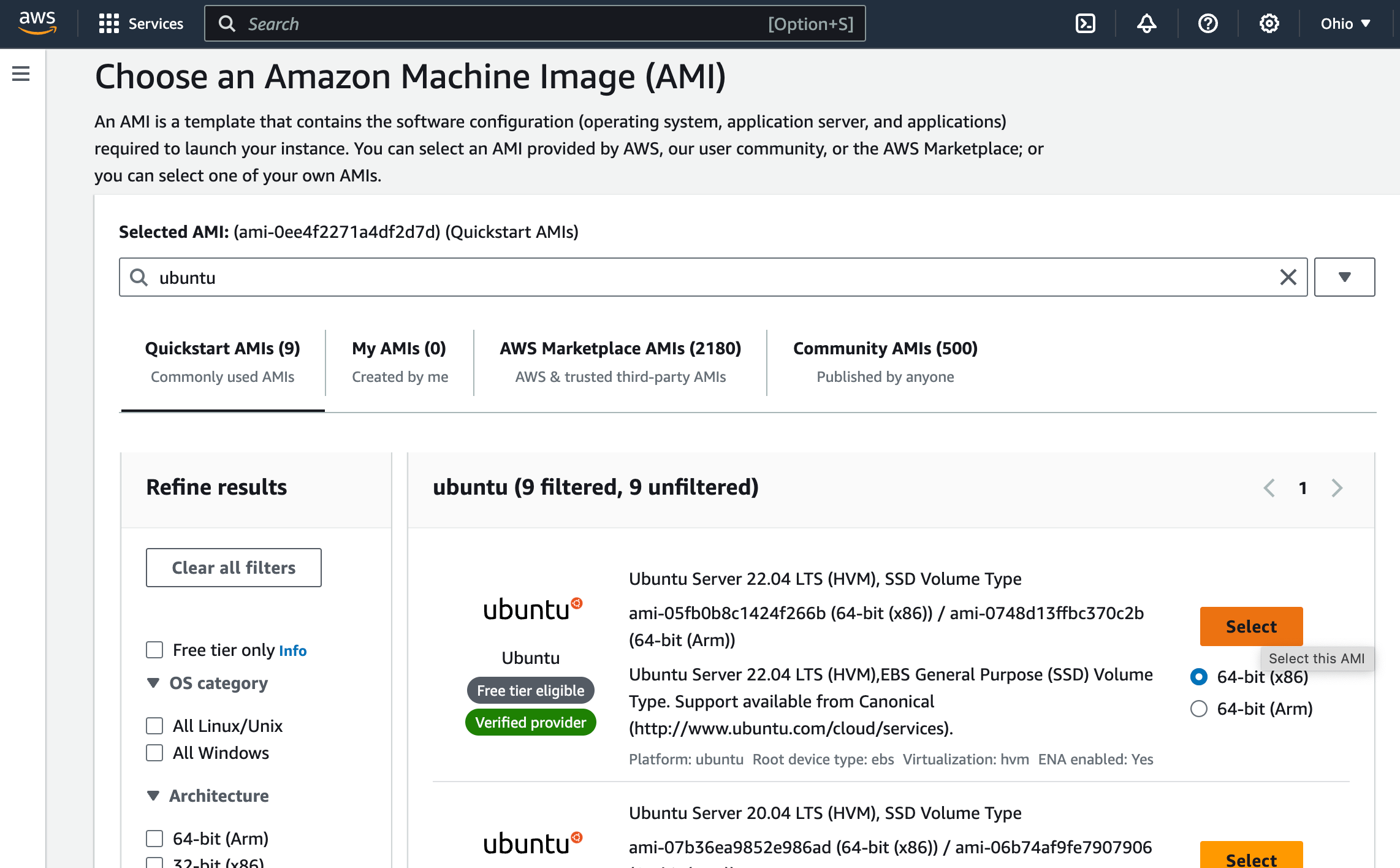Open AWS CloudShell icon in header
Viewport: 1400px width, 868px height.
[x=1086, y=24]
